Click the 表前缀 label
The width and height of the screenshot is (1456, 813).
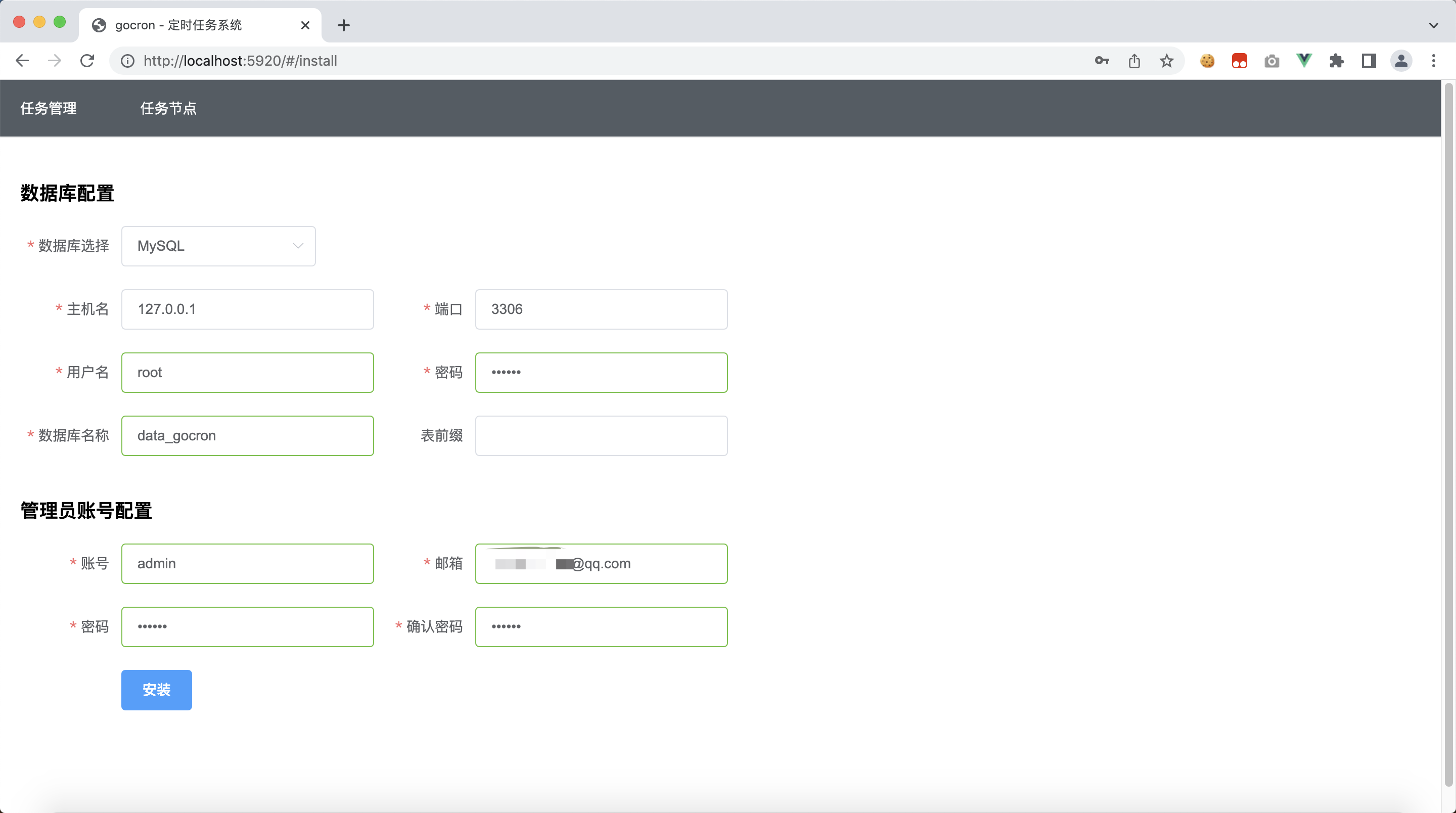(x=441, y=436)
